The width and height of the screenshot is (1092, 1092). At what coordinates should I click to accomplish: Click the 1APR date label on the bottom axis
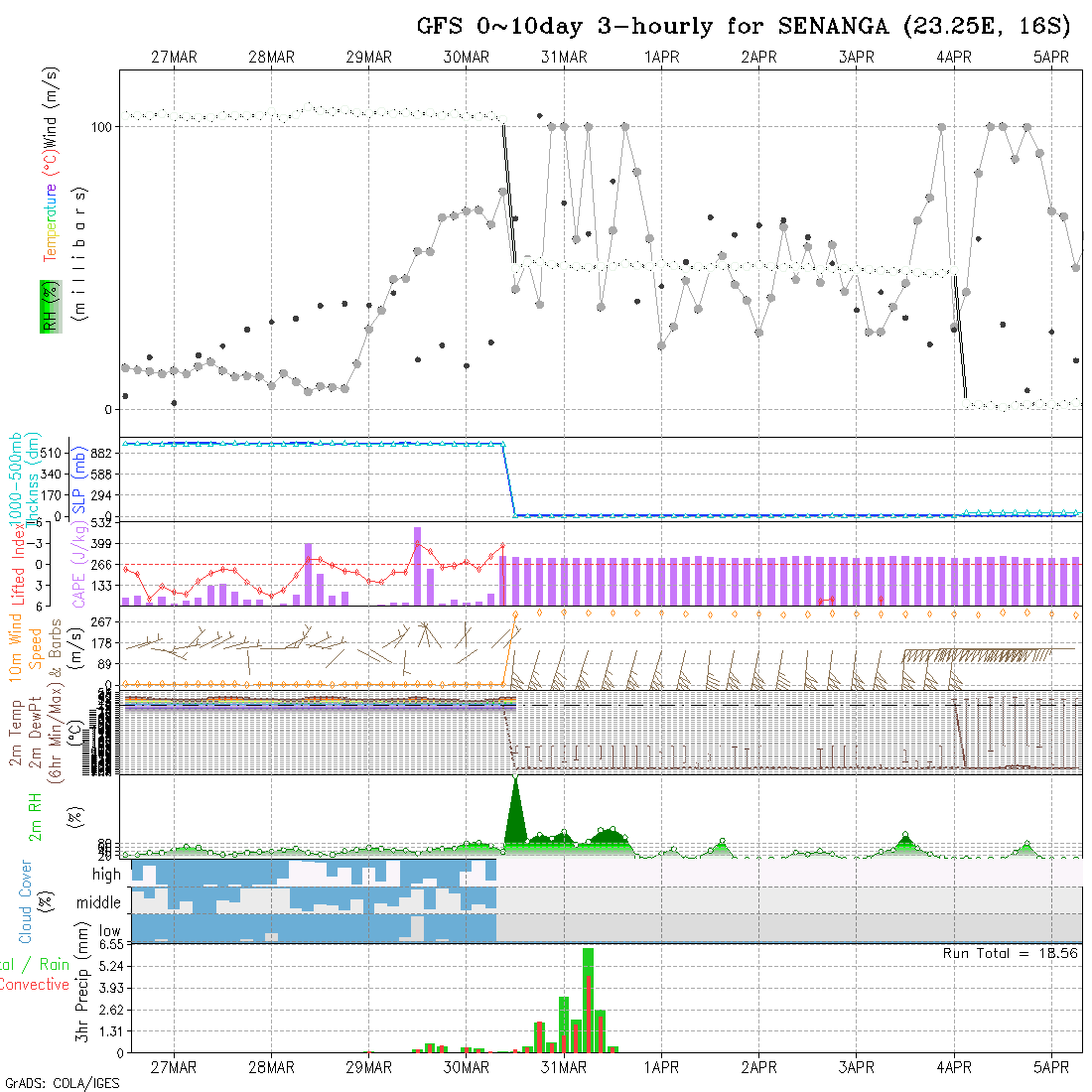tap(661, 1067)
